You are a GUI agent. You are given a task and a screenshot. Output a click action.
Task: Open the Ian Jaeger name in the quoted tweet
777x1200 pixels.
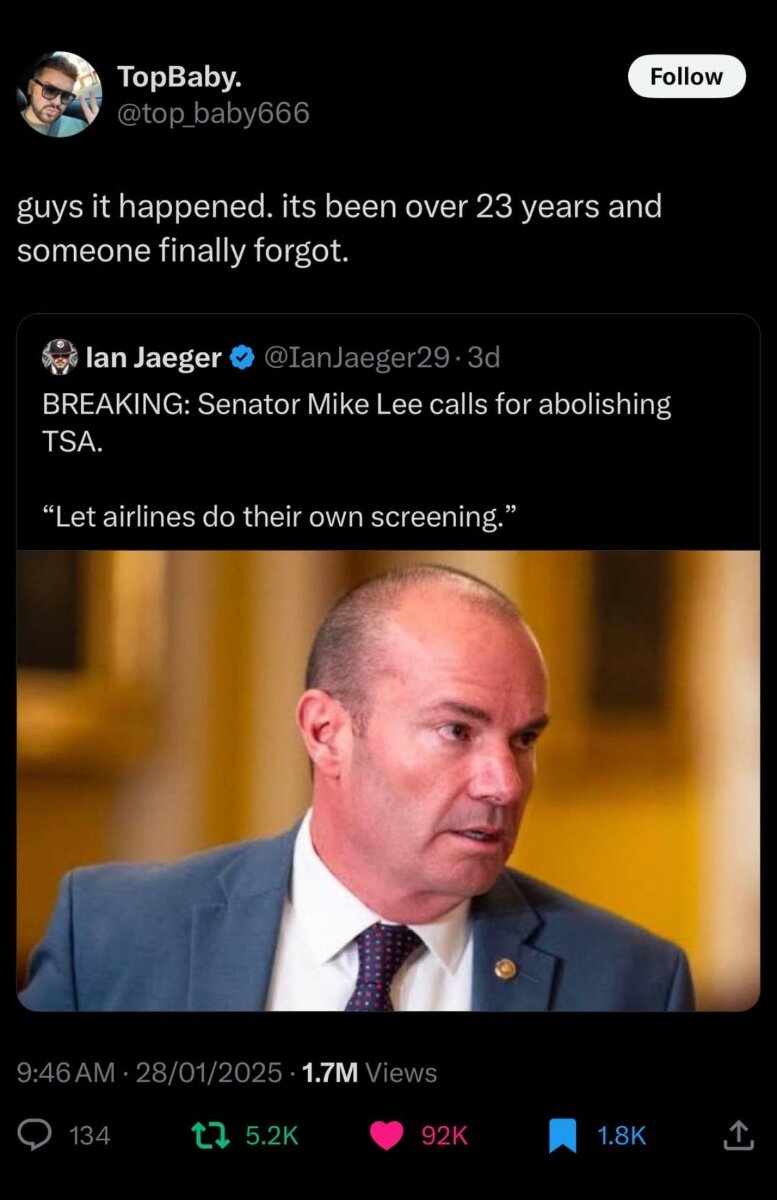coord(154,357)
